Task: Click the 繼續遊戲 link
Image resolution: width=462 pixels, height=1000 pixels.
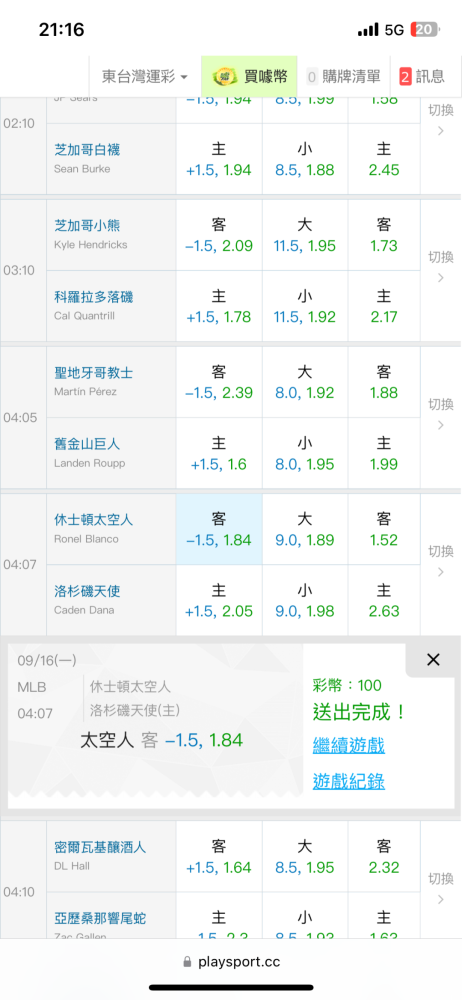Action: [x=348, y=745]
